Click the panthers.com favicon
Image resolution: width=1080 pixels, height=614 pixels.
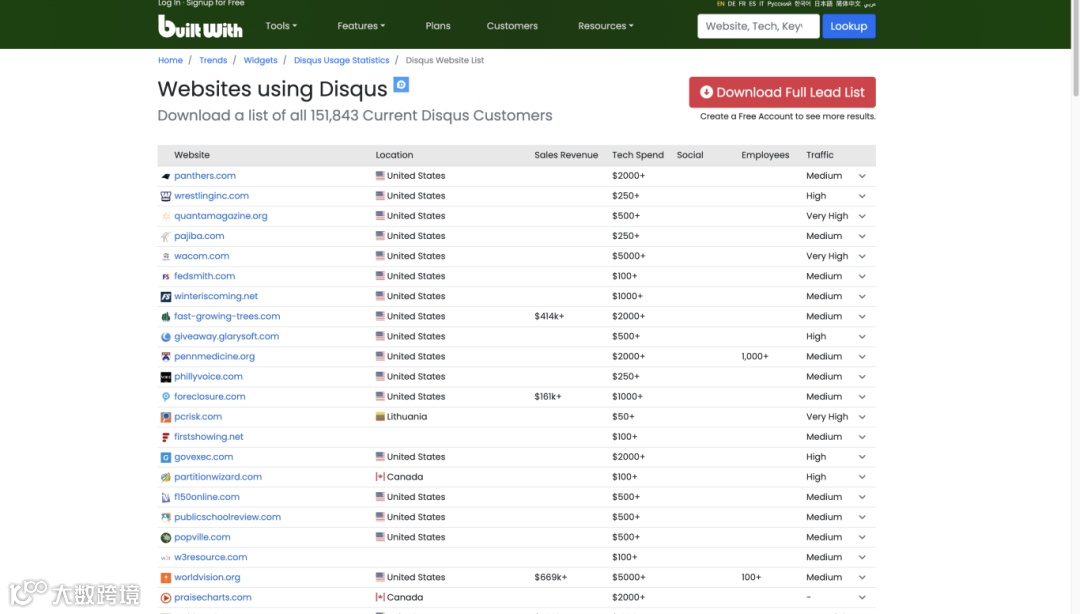[x=165, y=176]
